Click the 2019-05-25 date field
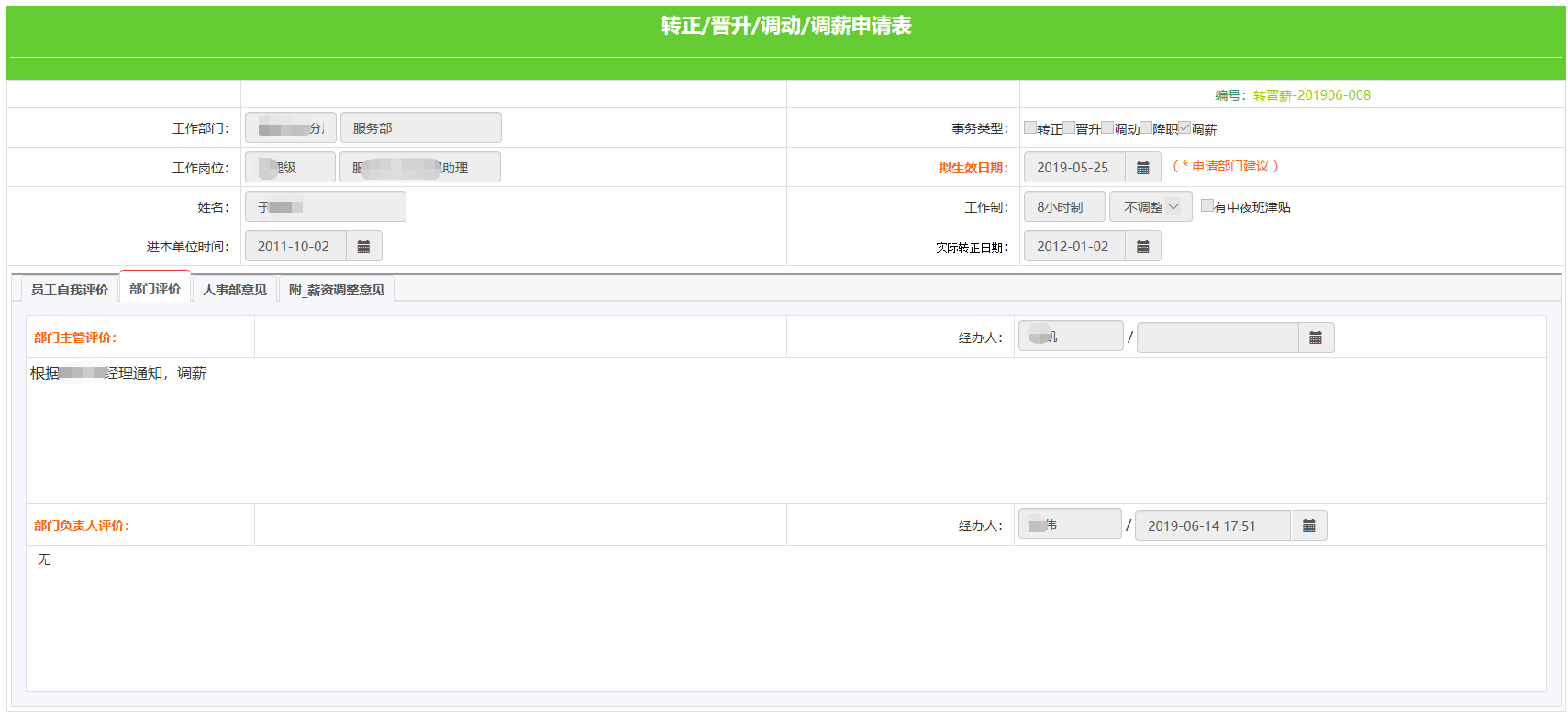 click(1073, 168)
